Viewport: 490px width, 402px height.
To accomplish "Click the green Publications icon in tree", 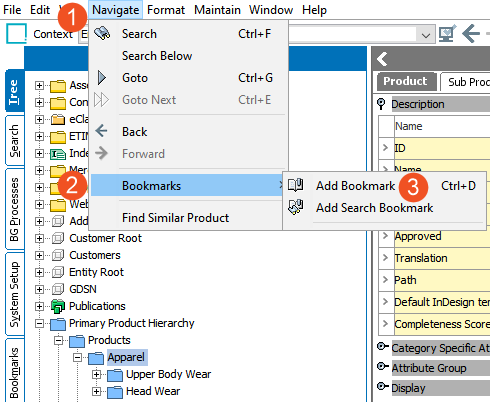I will tap(58, 306).
